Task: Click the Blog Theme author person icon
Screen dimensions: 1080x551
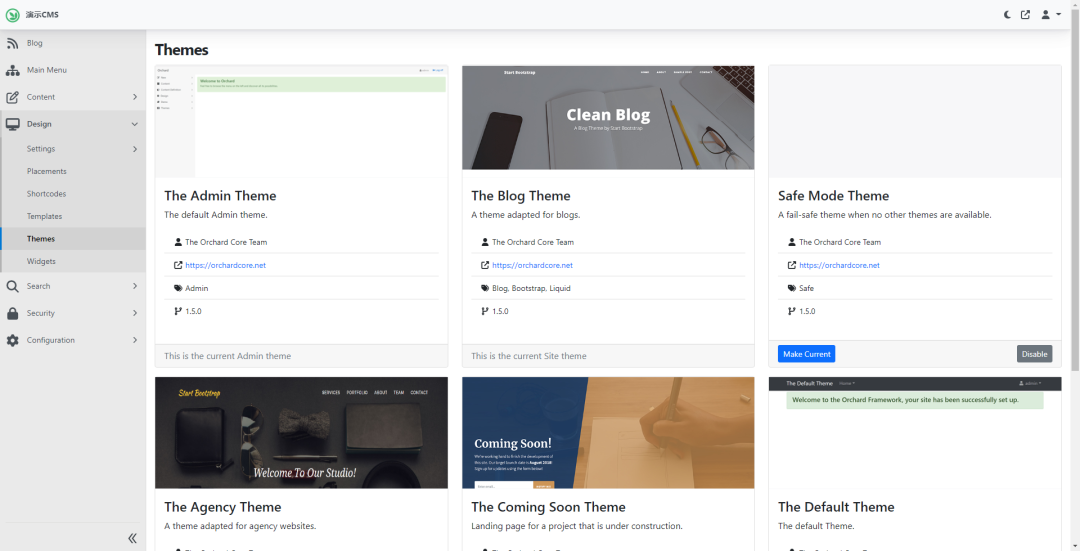Action: (x=485, y=242)
